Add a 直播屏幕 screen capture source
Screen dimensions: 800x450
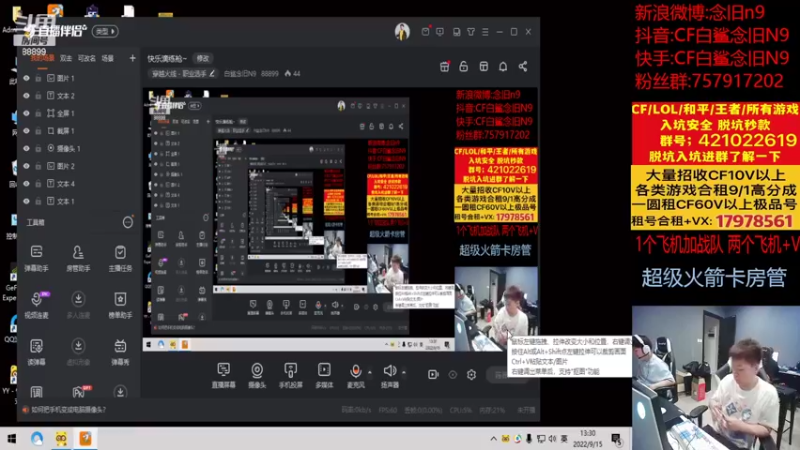click(x=223, y=375)
